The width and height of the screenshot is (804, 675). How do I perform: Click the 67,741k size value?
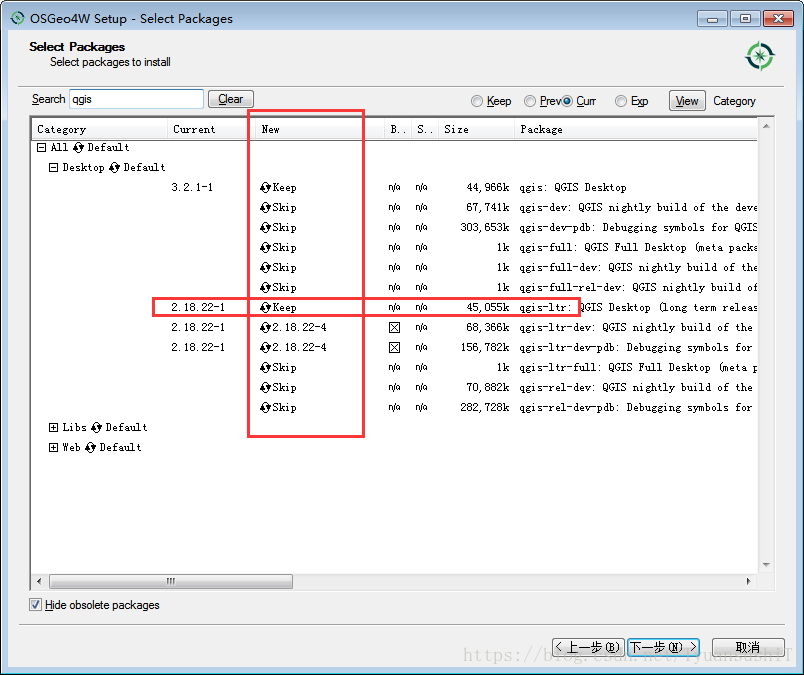(488, 208)
